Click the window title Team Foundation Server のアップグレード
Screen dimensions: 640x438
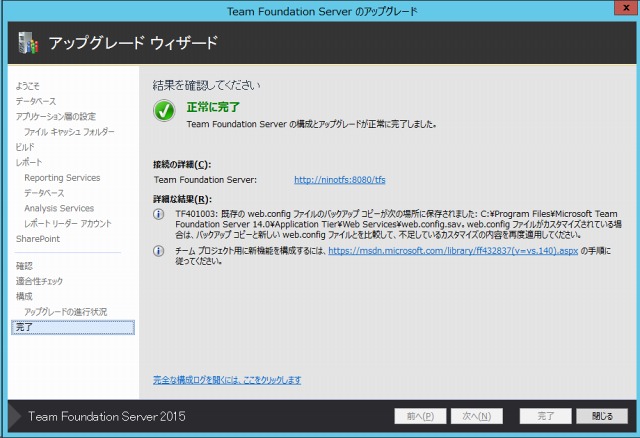[x=322, y=11]
